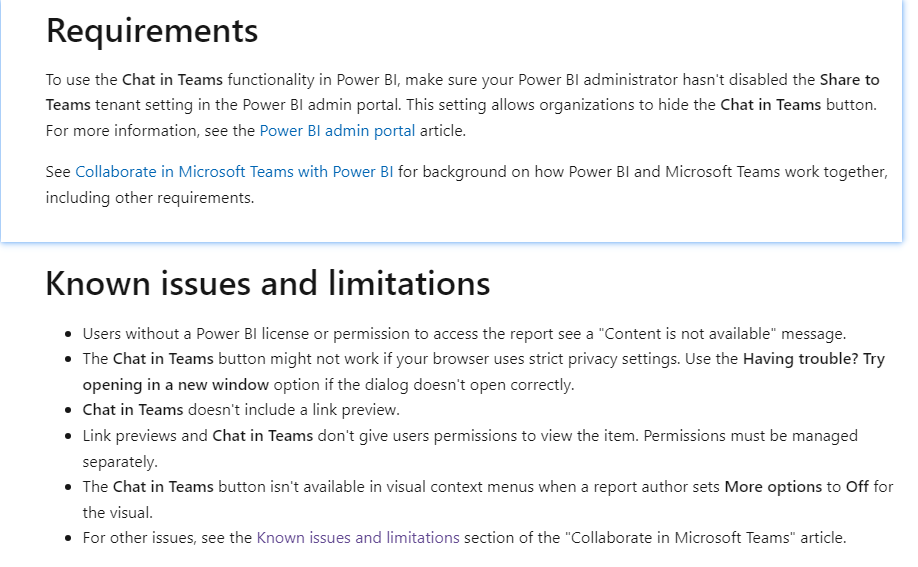
Task: Click the bullet about visual context menus
Action: coord(488,500)
